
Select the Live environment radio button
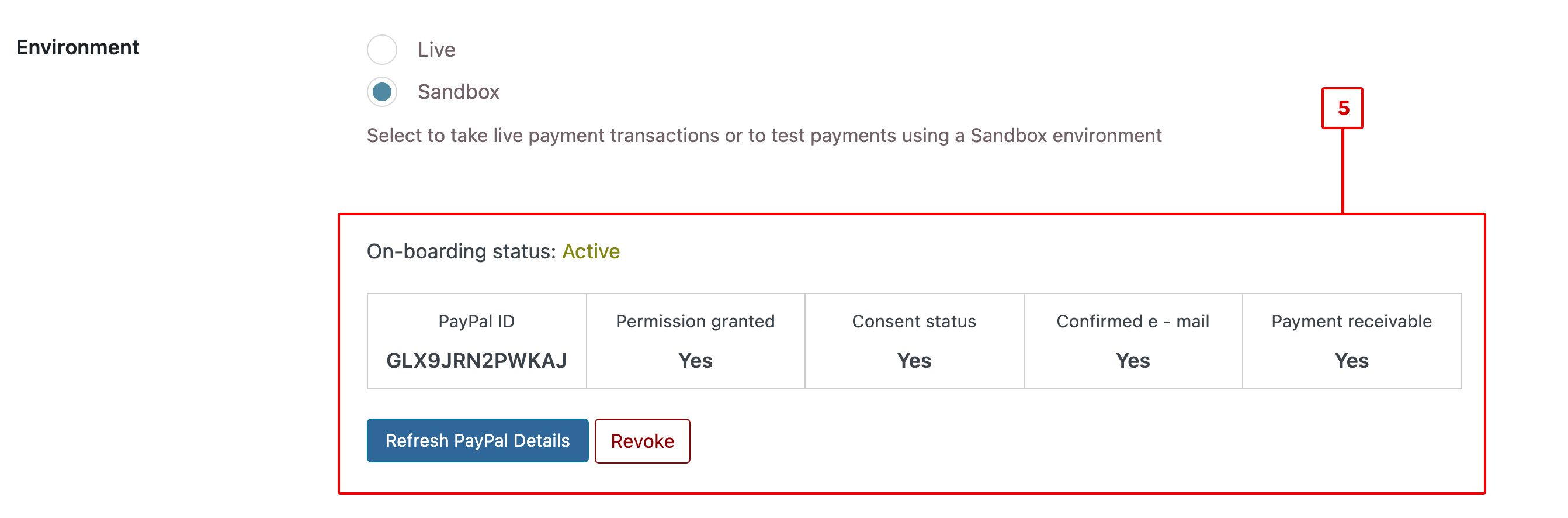[x=381, y=50]
